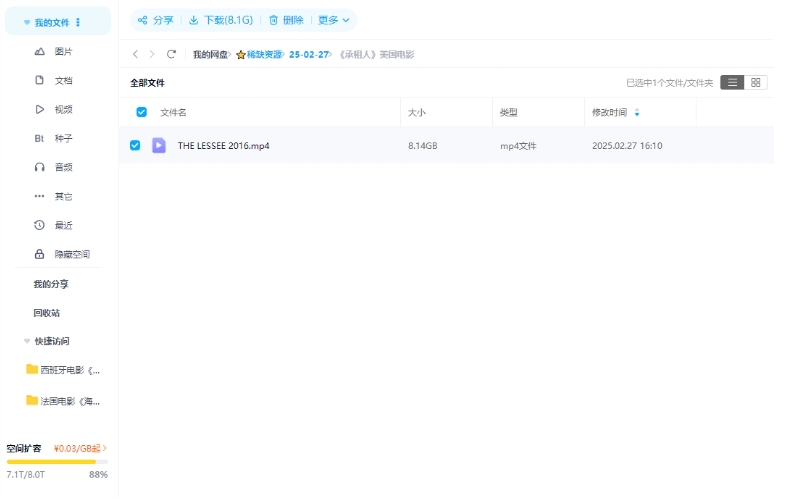Open the 最近 (Recent) list

(63, 226)
